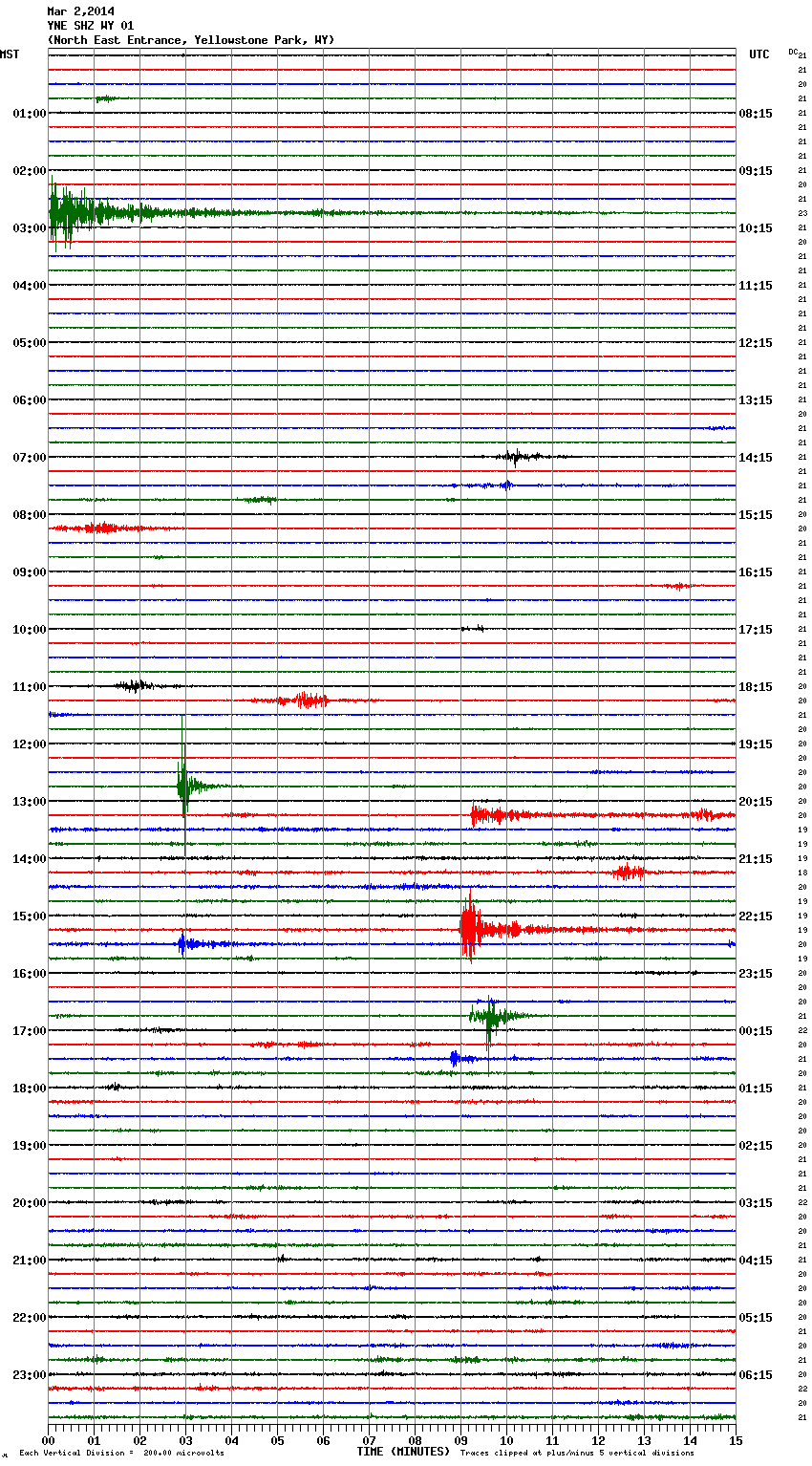
Task: Click the big red event burst after 15:00 MST
Action: pyautogui.click(x=470, y=927)
